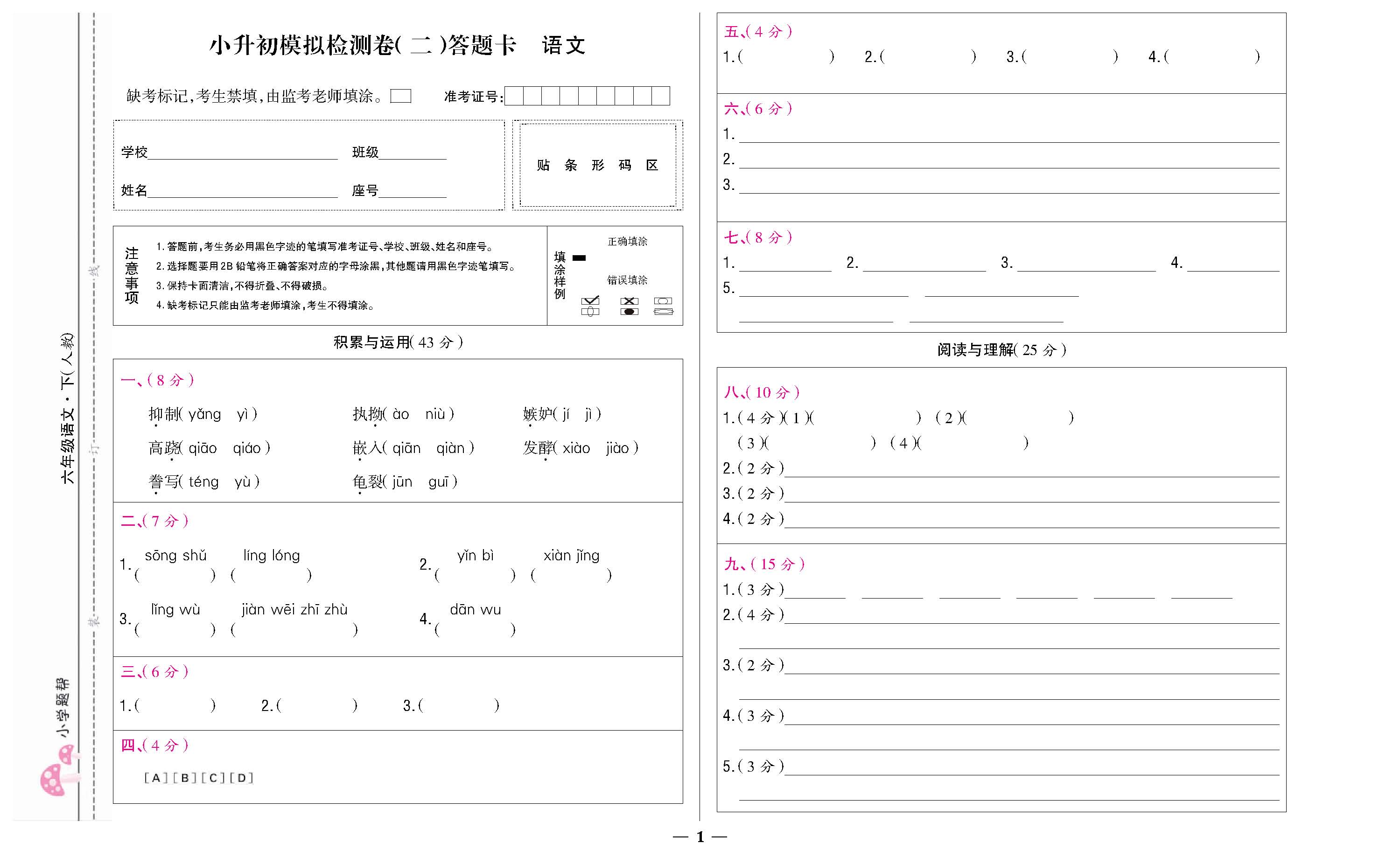The width and height of the screenshot is (1400, 857).
Task: Click blank 2 in section 七
Action: [x=924, y=264]
